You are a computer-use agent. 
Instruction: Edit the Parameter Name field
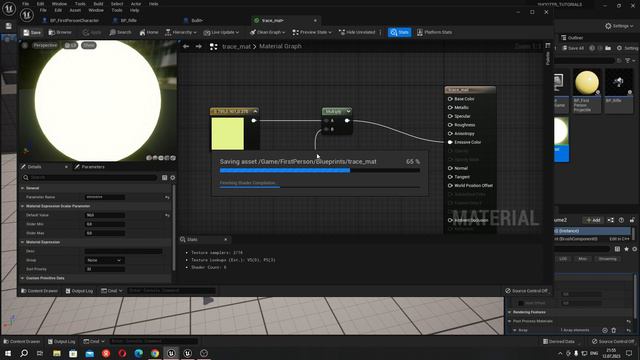[104, 197]
